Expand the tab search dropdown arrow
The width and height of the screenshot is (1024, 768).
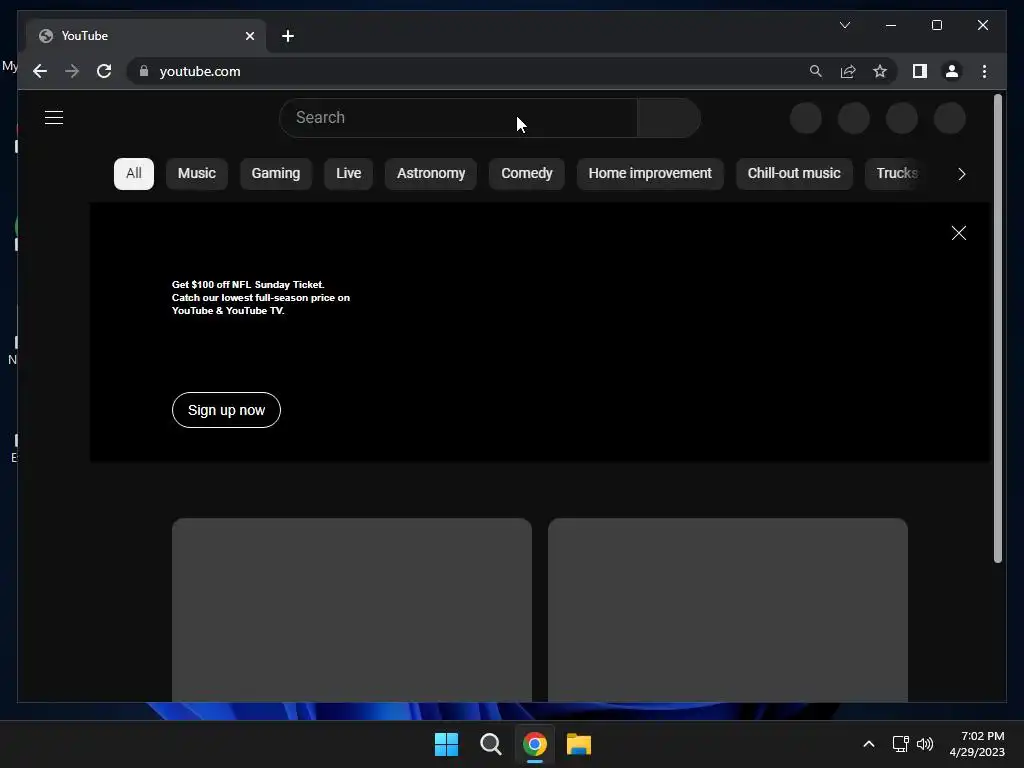(844, 25)
